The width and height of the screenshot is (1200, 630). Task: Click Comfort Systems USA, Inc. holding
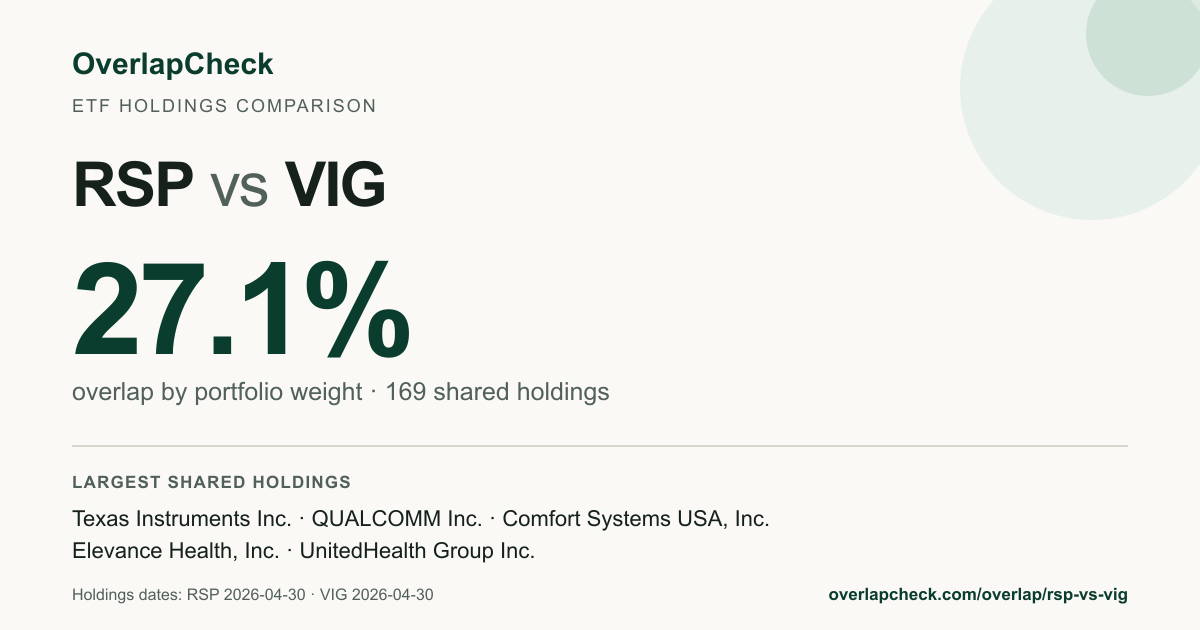636,519
